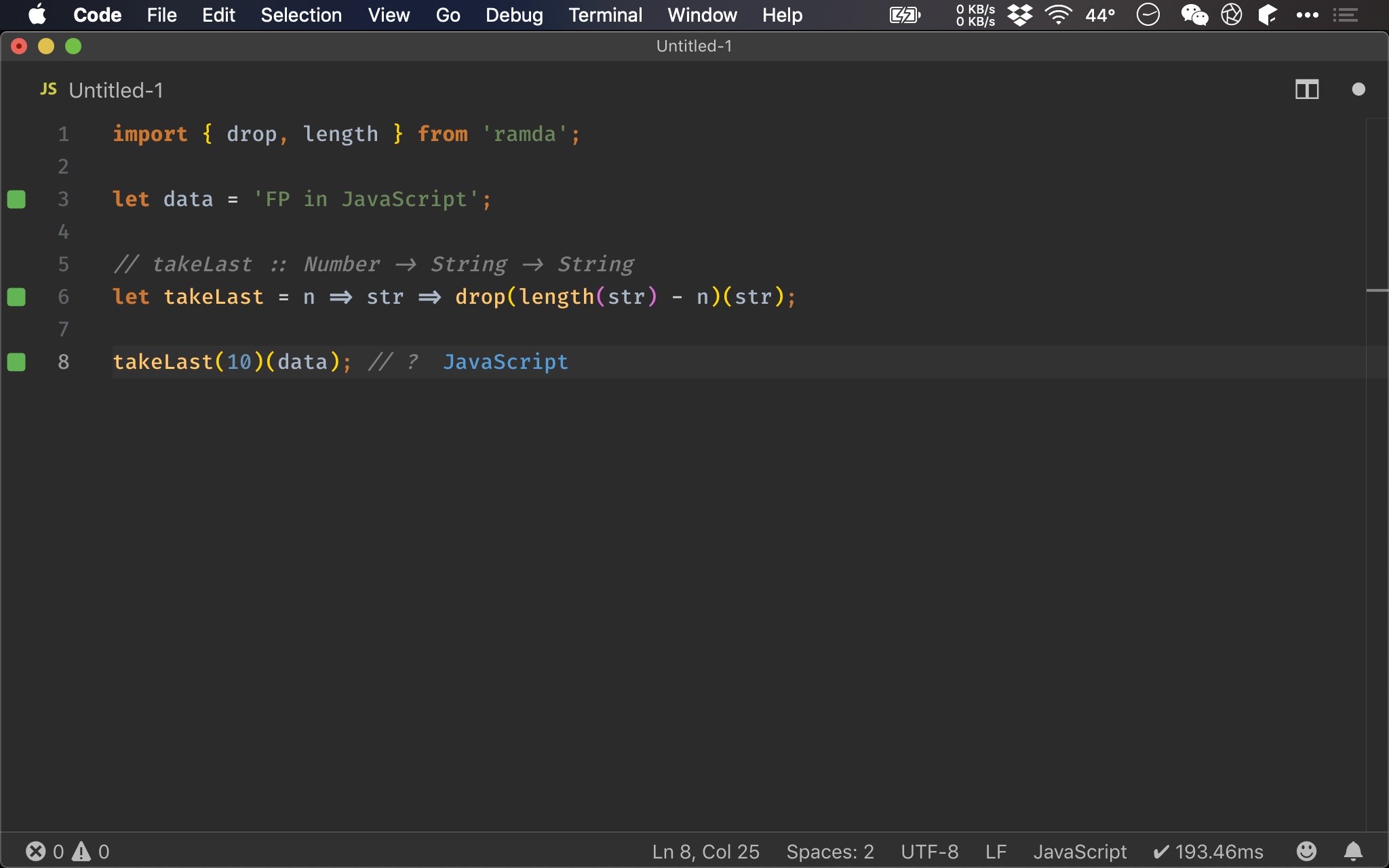Open the Dropbox menu bar icon

[1019, 15]
